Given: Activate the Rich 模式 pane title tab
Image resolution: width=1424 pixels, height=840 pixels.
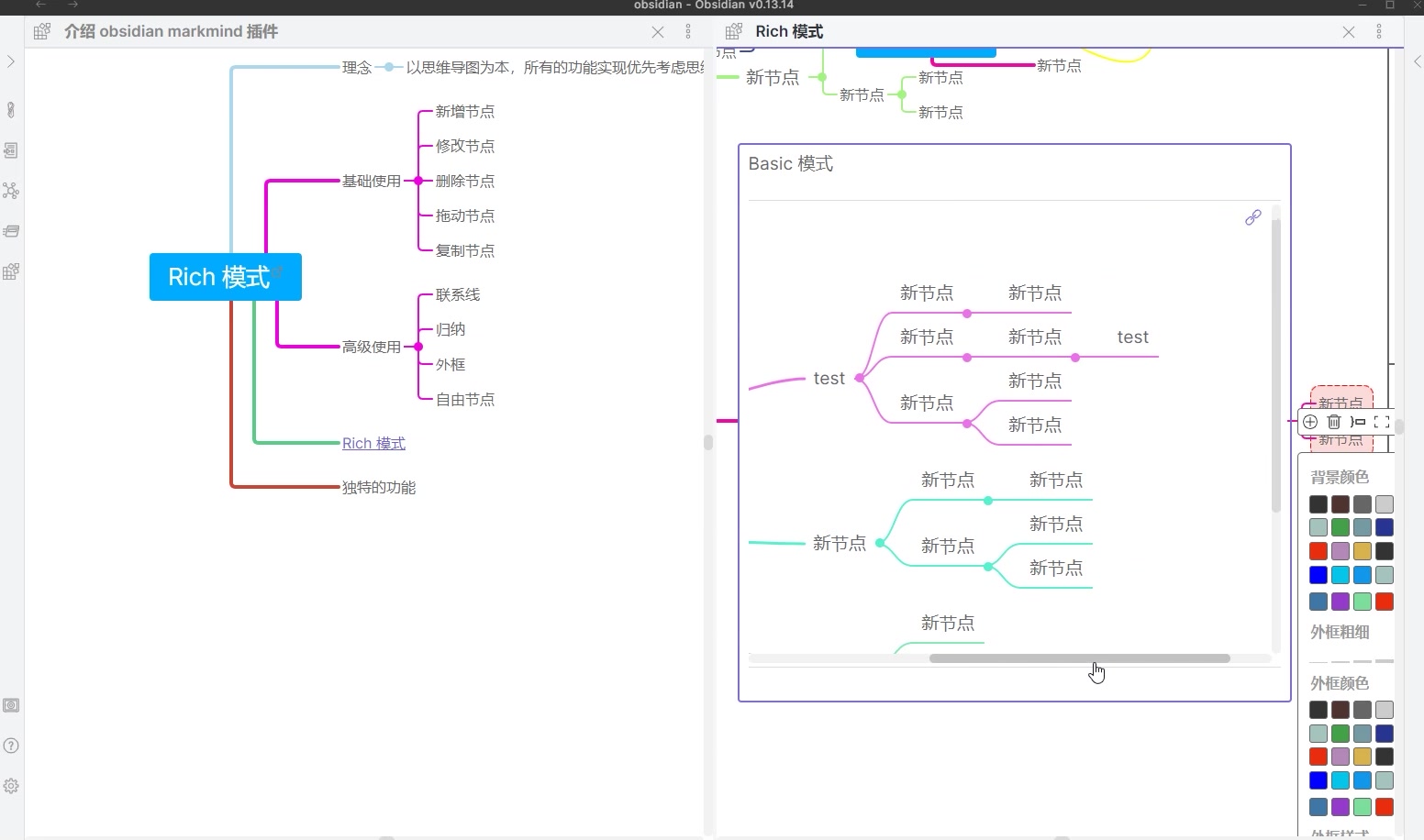Looking at the screenshot, I should point(789,31).
